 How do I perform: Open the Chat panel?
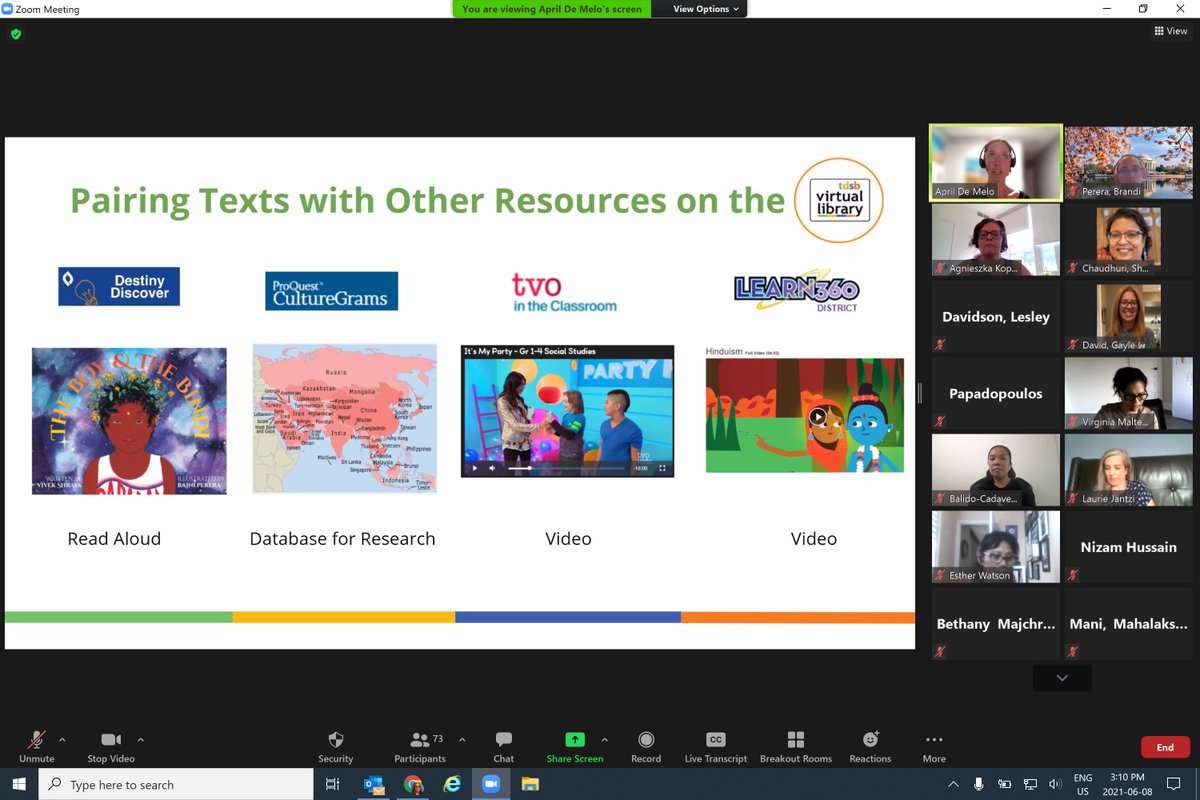coord(504,746)
